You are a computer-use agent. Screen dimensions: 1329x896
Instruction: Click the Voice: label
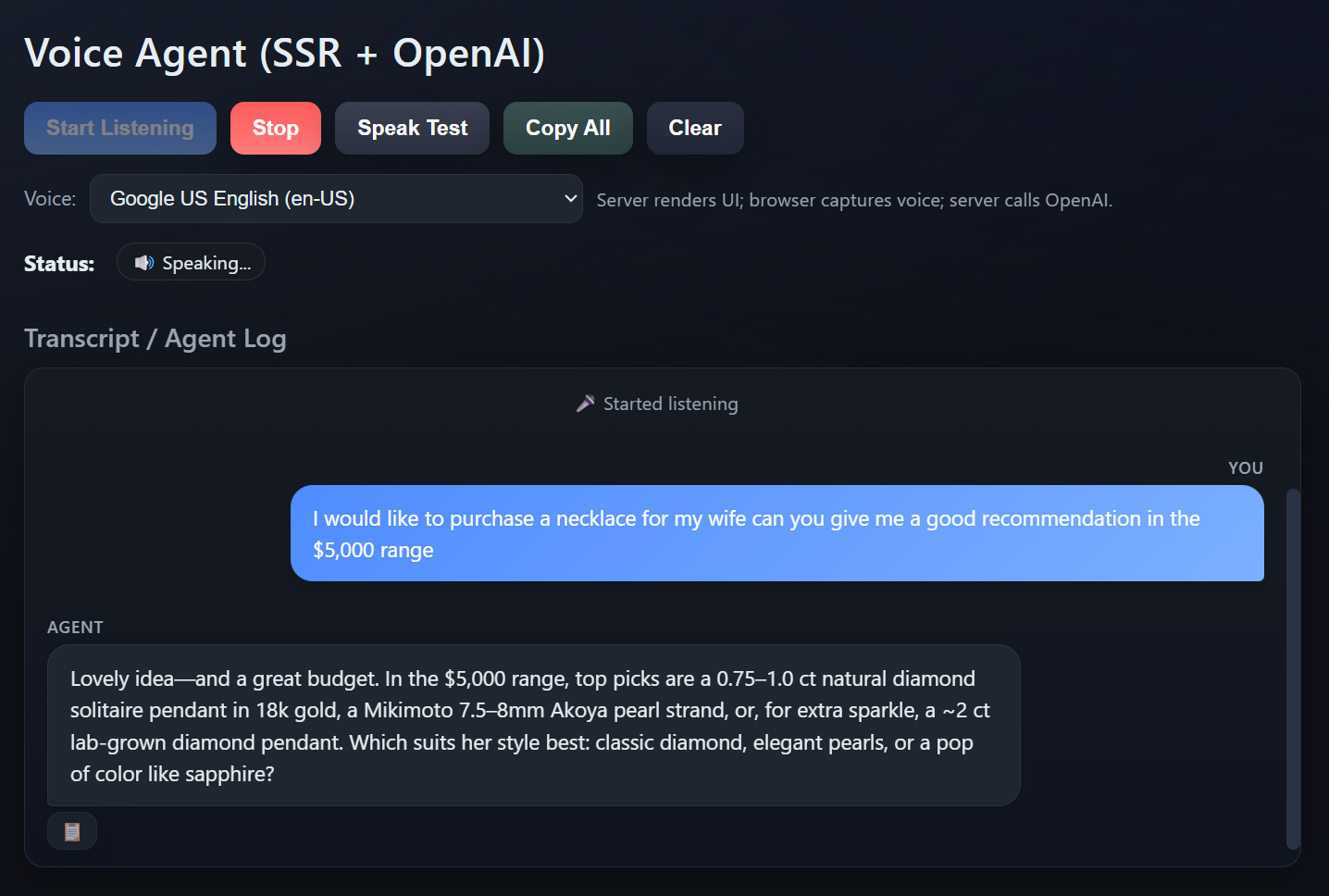50,199
